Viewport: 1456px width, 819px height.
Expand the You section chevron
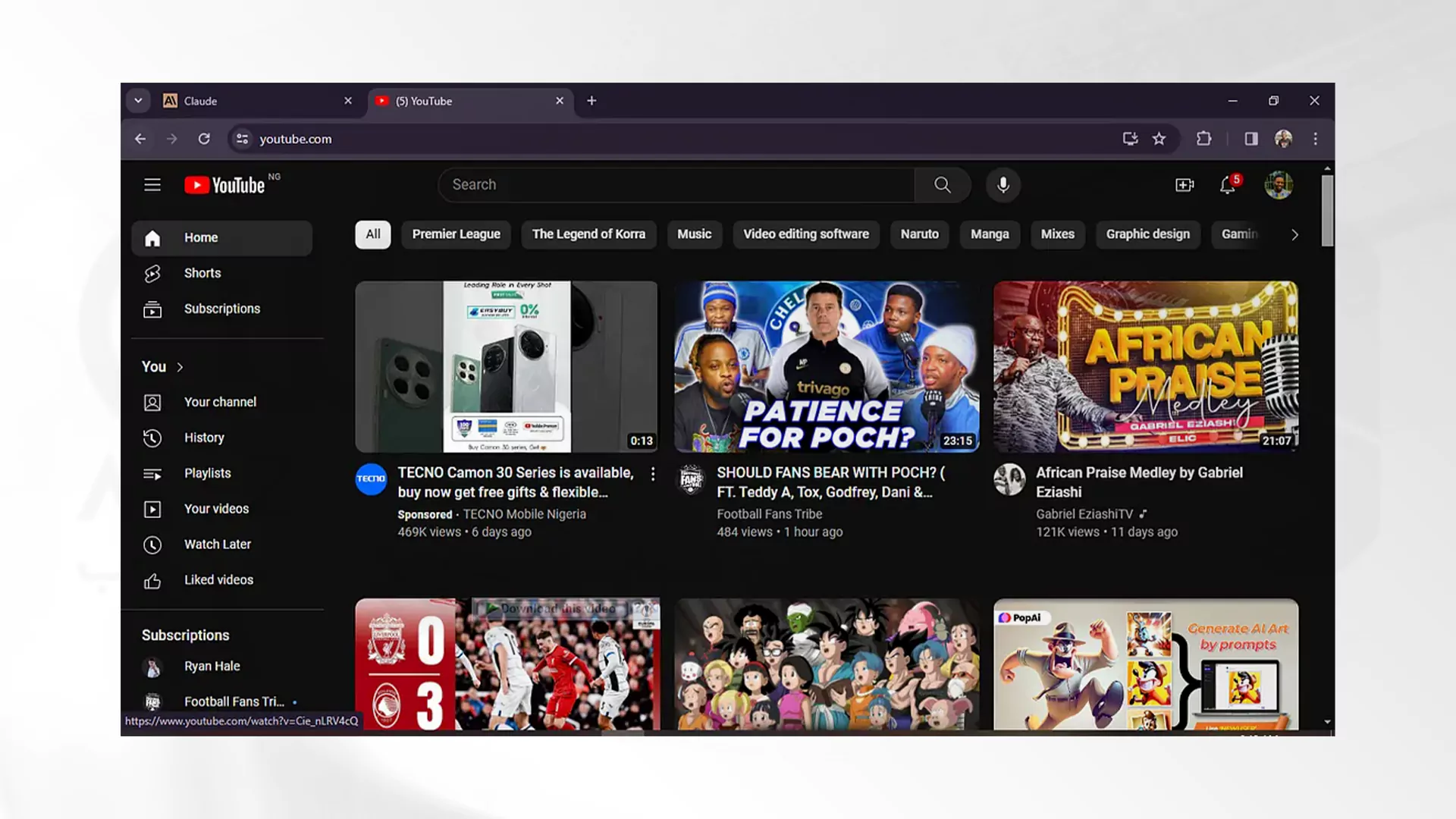[180, 367]
